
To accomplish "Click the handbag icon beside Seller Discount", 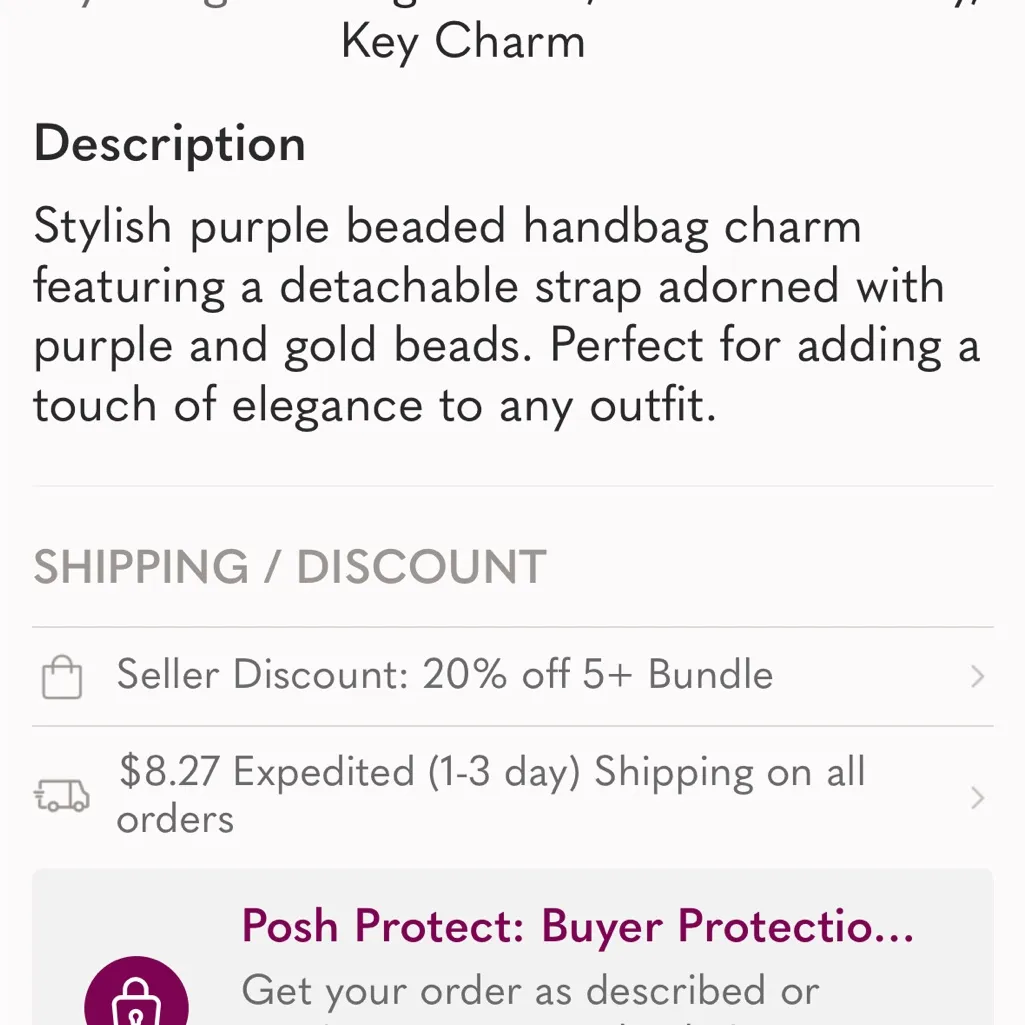I will [62, 675].
